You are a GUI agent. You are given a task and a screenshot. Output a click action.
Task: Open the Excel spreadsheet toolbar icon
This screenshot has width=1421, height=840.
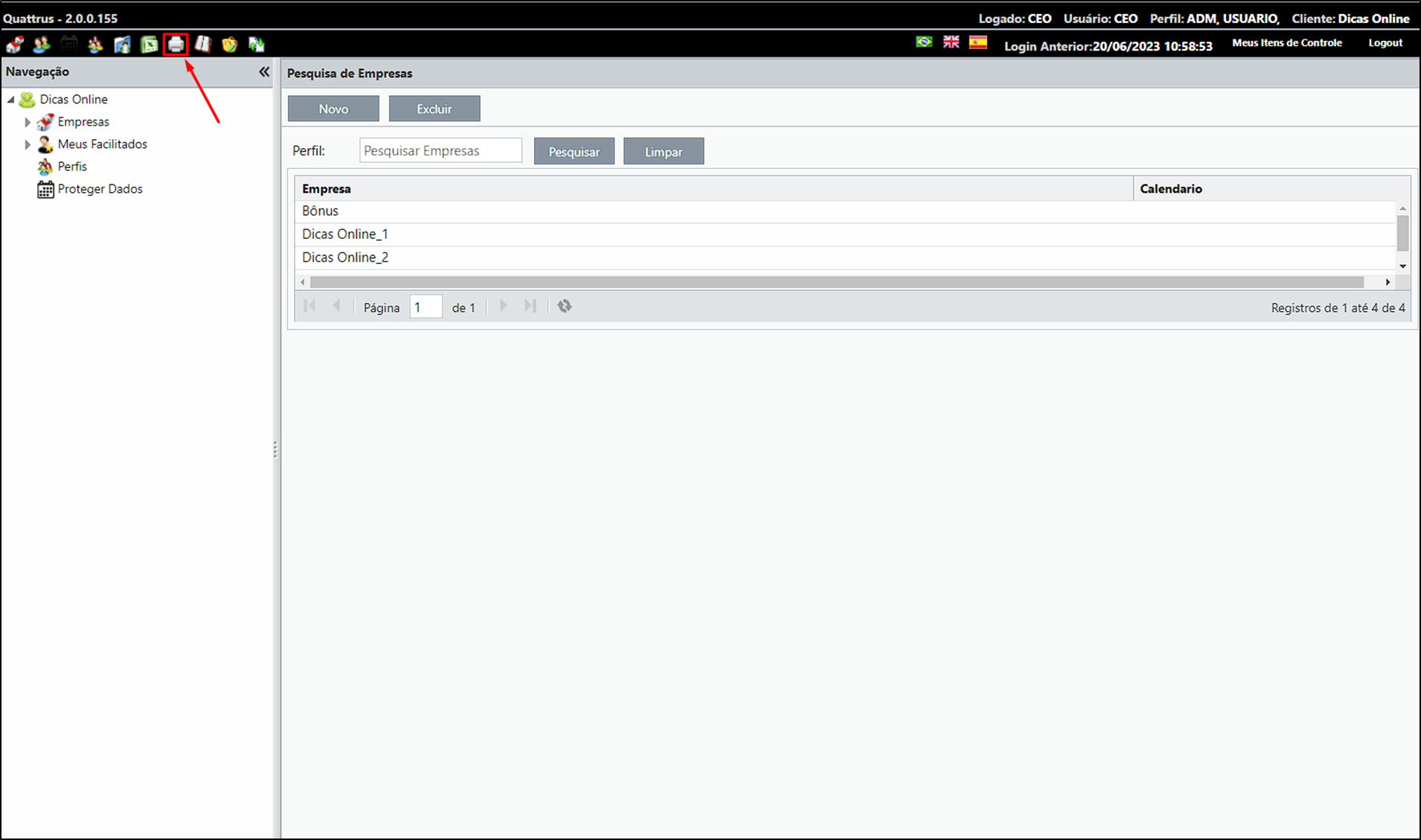(x=150, y=45)
